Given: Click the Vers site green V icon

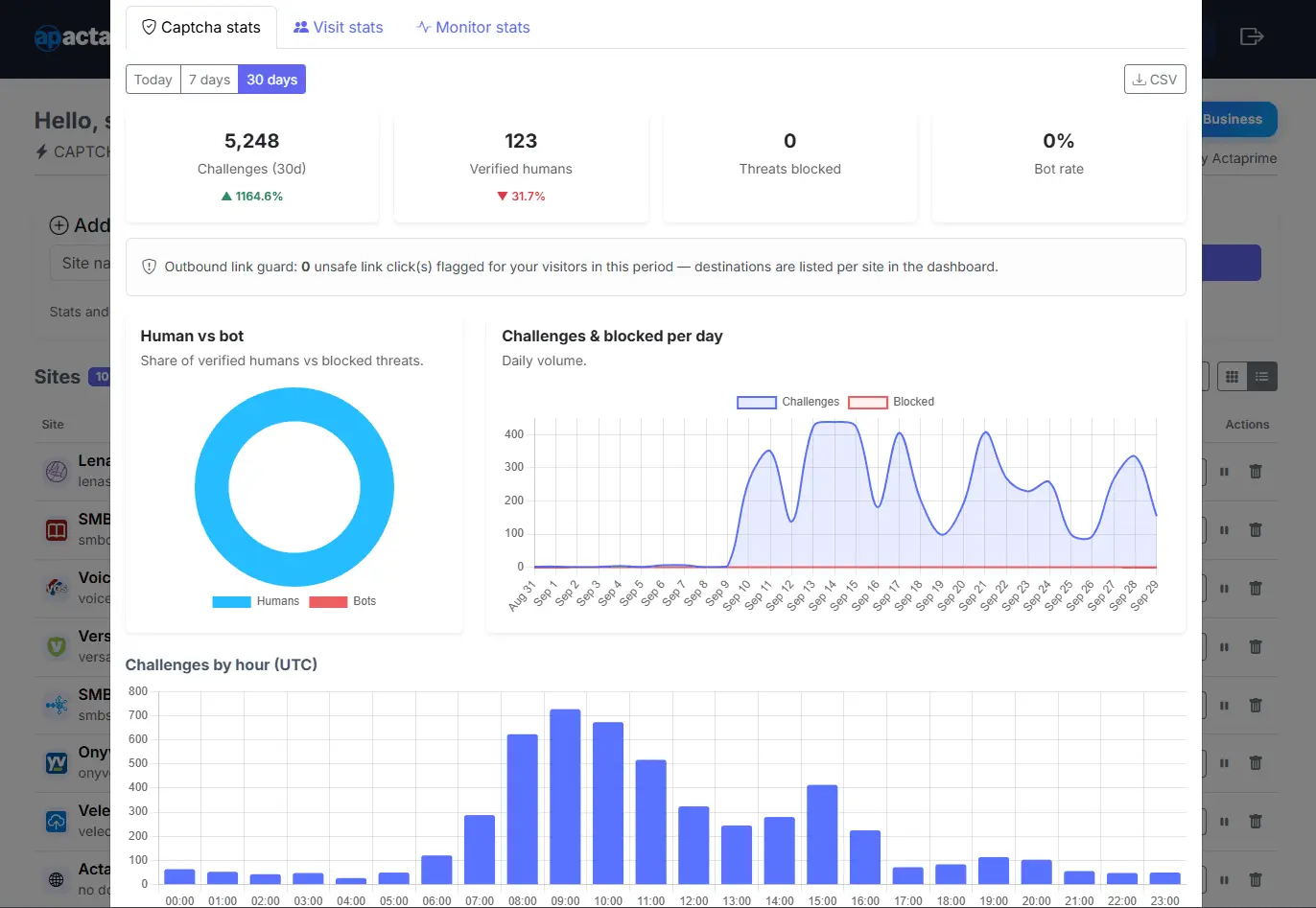Looking at the screenshot, I should 57,646.
